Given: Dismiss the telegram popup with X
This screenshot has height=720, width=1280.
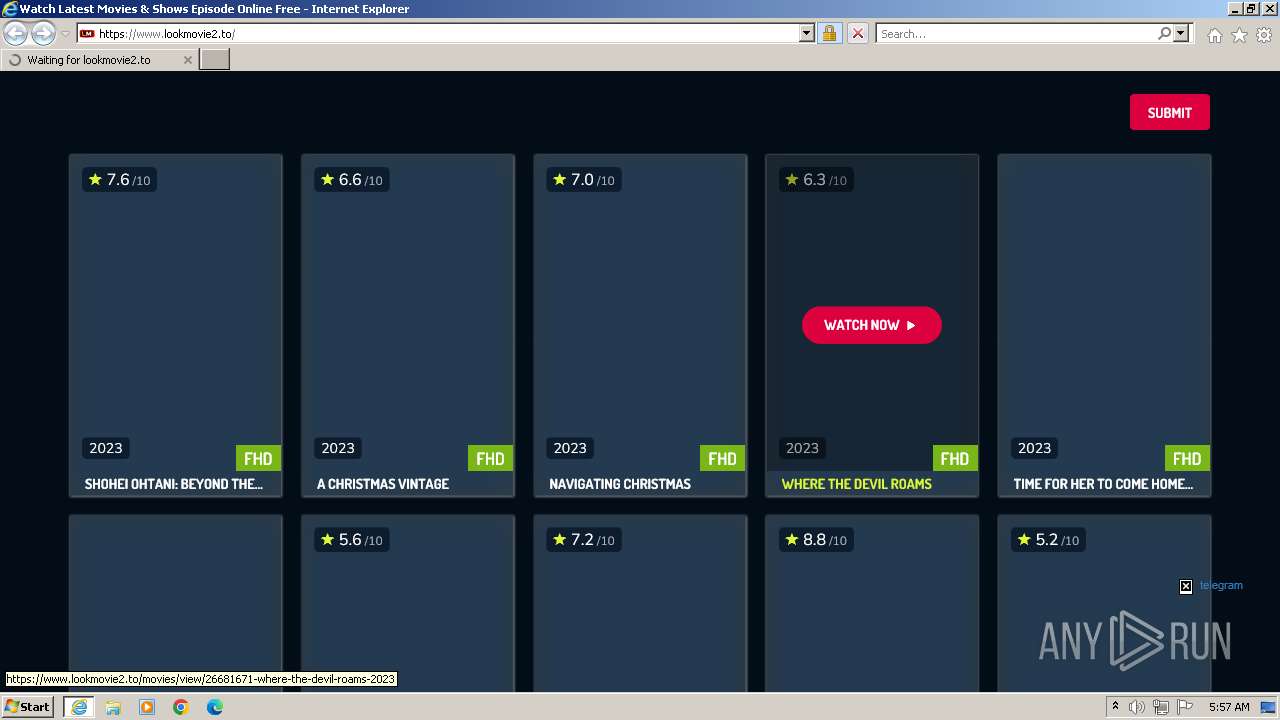Looking at the screenshot, I should [1185, 586].
